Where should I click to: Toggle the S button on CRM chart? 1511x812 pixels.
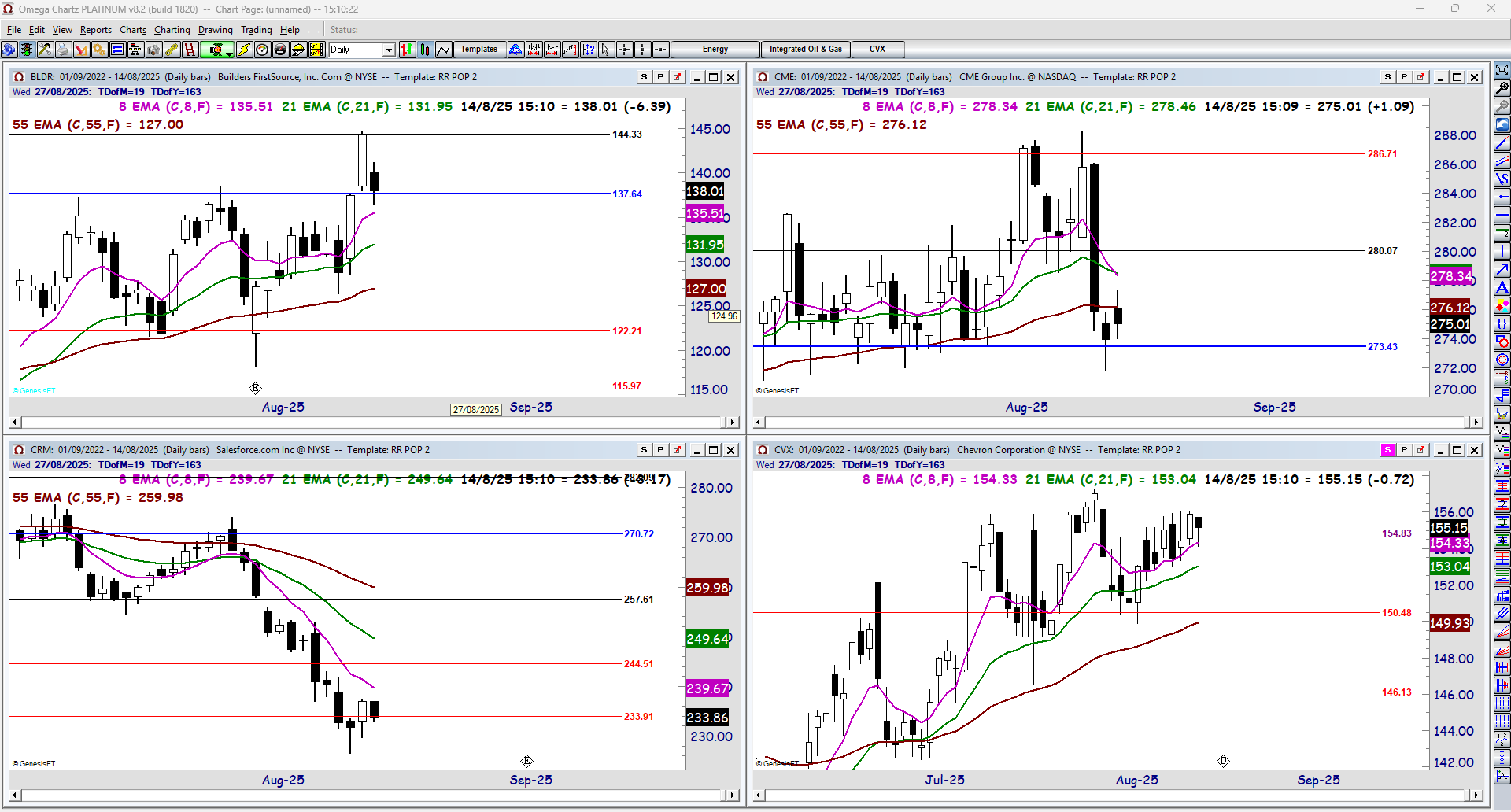tap(644, 450)
